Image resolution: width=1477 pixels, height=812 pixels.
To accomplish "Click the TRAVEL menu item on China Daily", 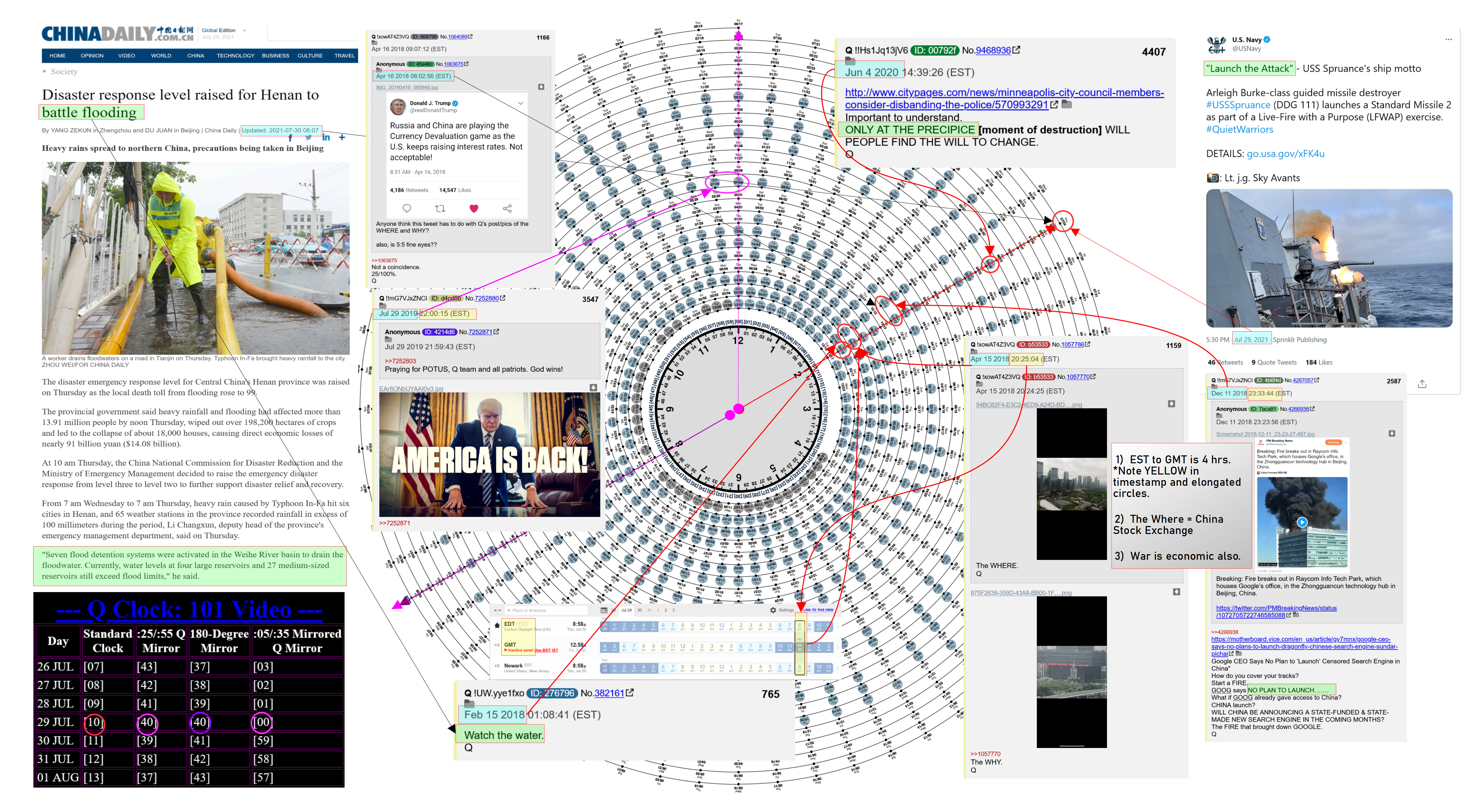I will (345, 55).
